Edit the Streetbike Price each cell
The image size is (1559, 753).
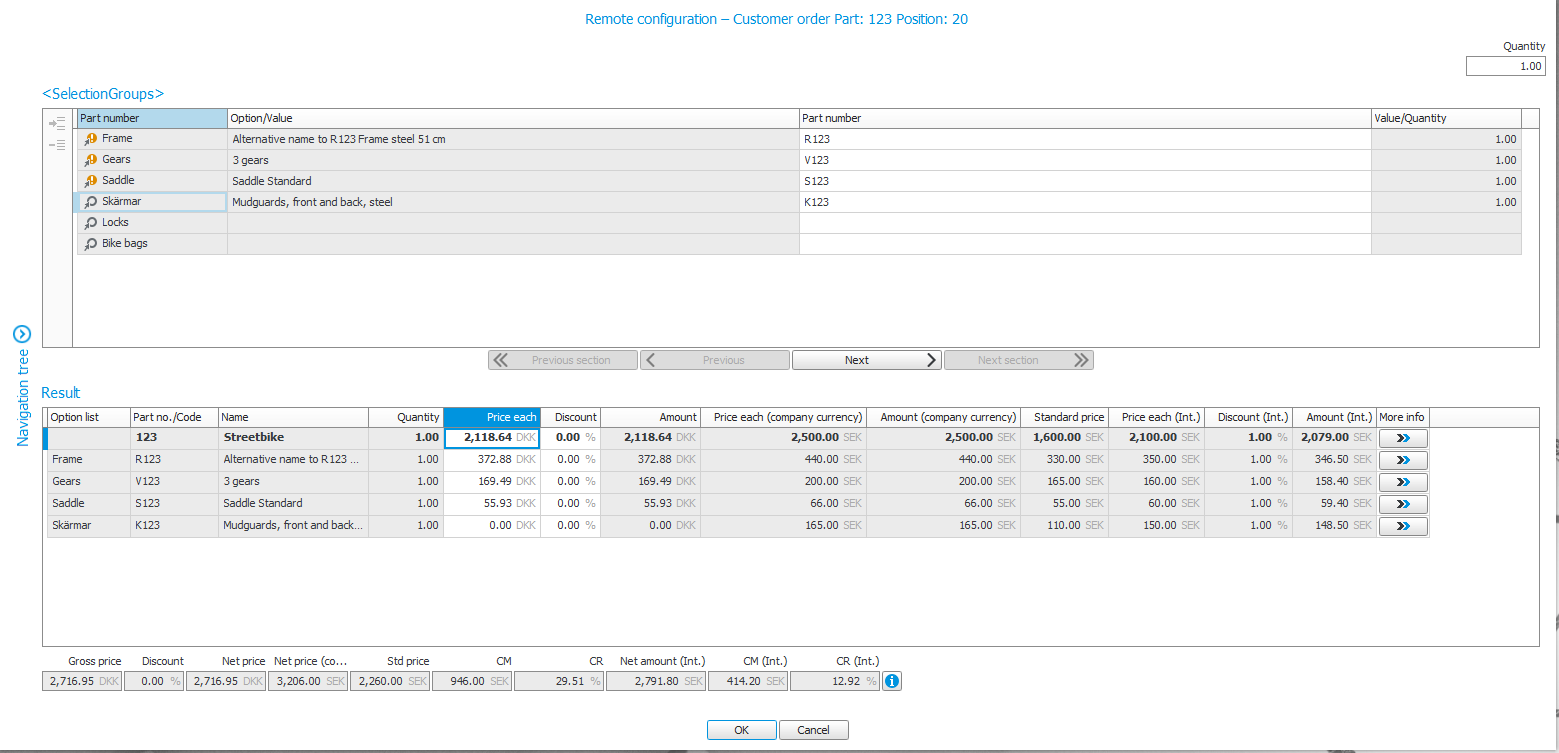pyautogui.click(x=491, y=438)
